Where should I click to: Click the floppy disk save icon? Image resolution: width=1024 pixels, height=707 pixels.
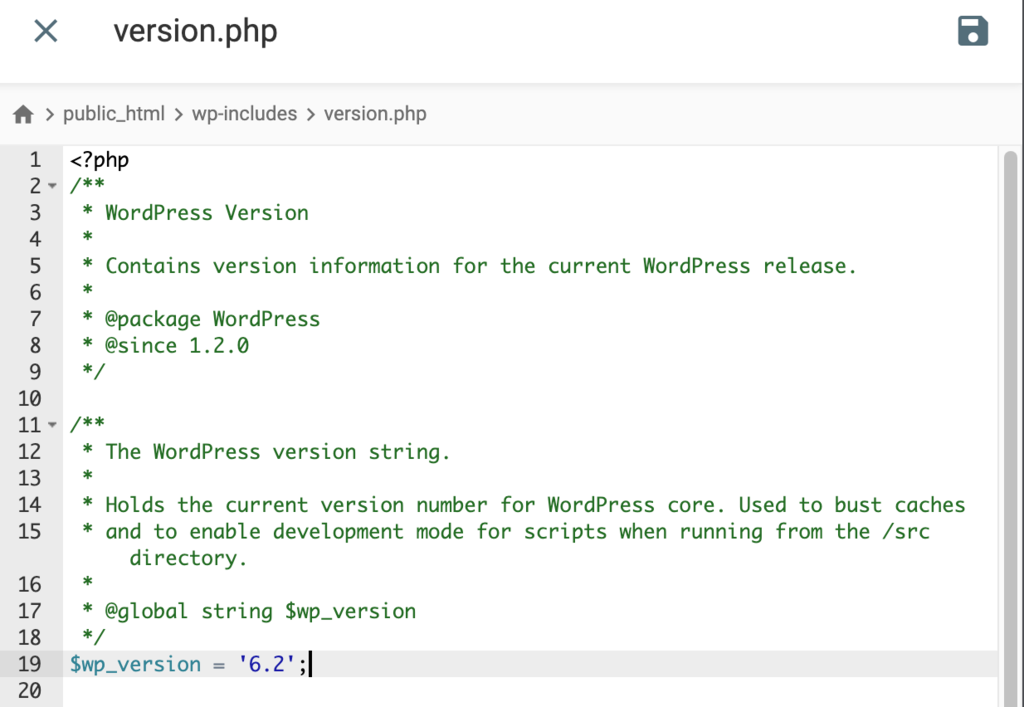pyautogui.click(x=971, y=31)
